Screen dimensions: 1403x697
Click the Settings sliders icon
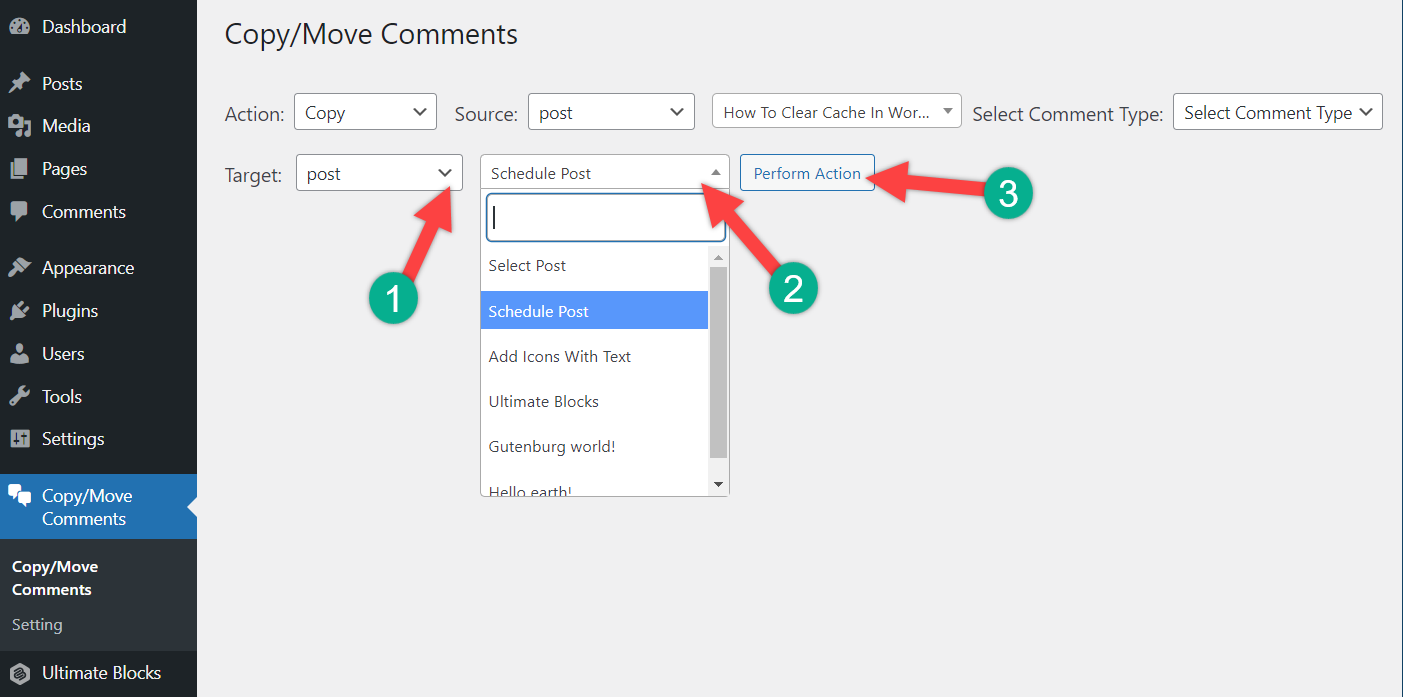19,439
